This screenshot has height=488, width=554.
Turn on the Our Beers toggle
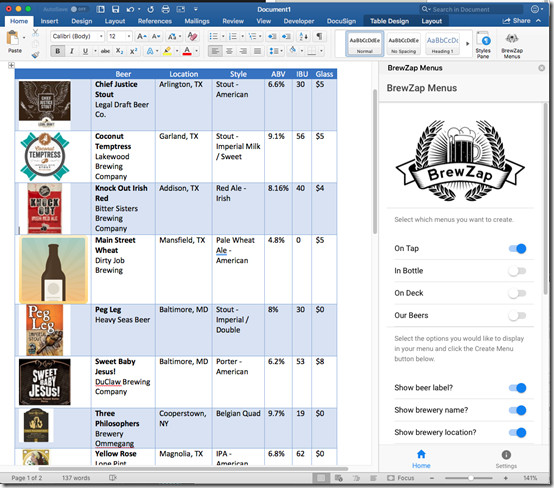click(517, 316)
